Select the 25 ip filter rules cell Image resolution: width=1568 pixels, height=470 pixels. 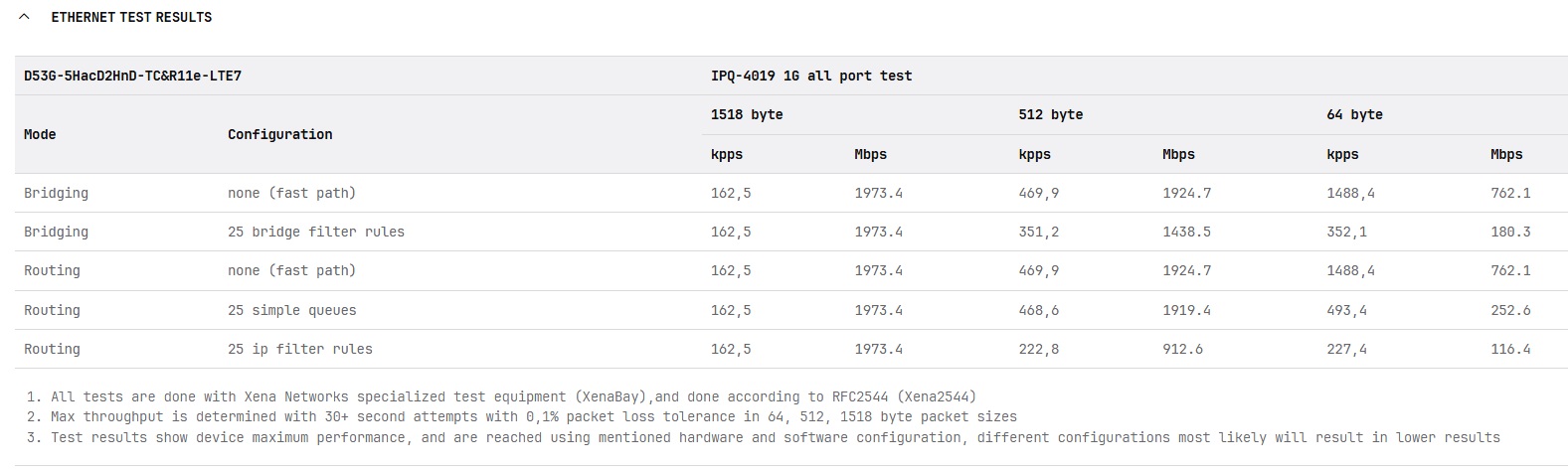coord(299,349)
